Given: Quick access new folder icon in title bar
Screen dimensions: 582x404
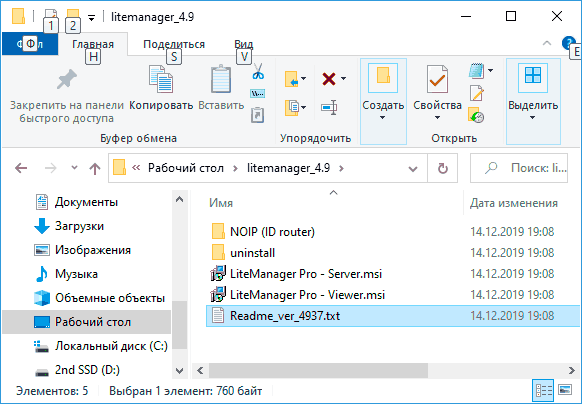Looking at the screenshot, I should coord(72,16).
